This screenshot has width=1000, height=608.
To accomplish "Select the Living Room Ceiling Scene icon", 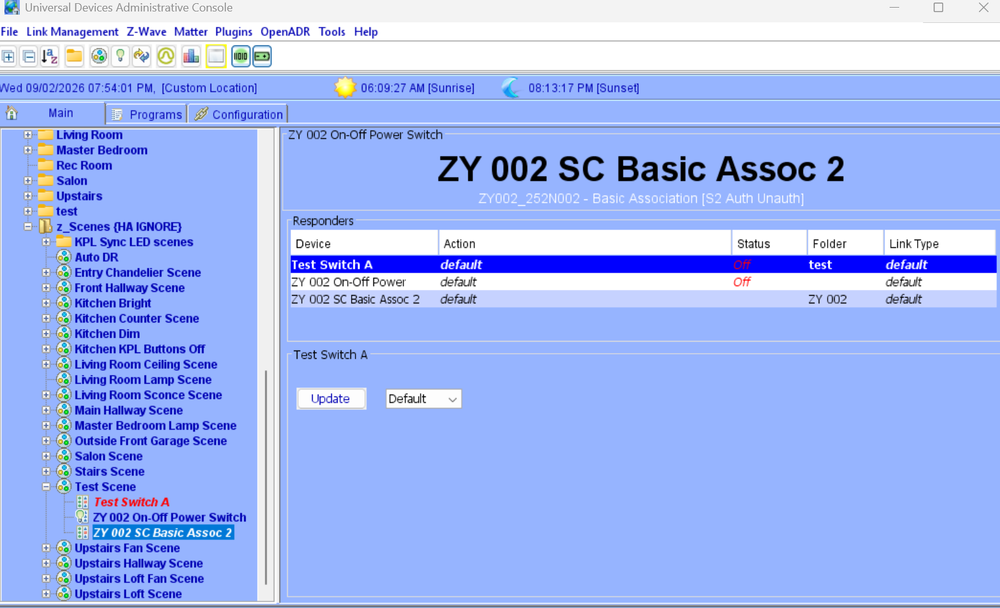I will click(x=63, y=364).
